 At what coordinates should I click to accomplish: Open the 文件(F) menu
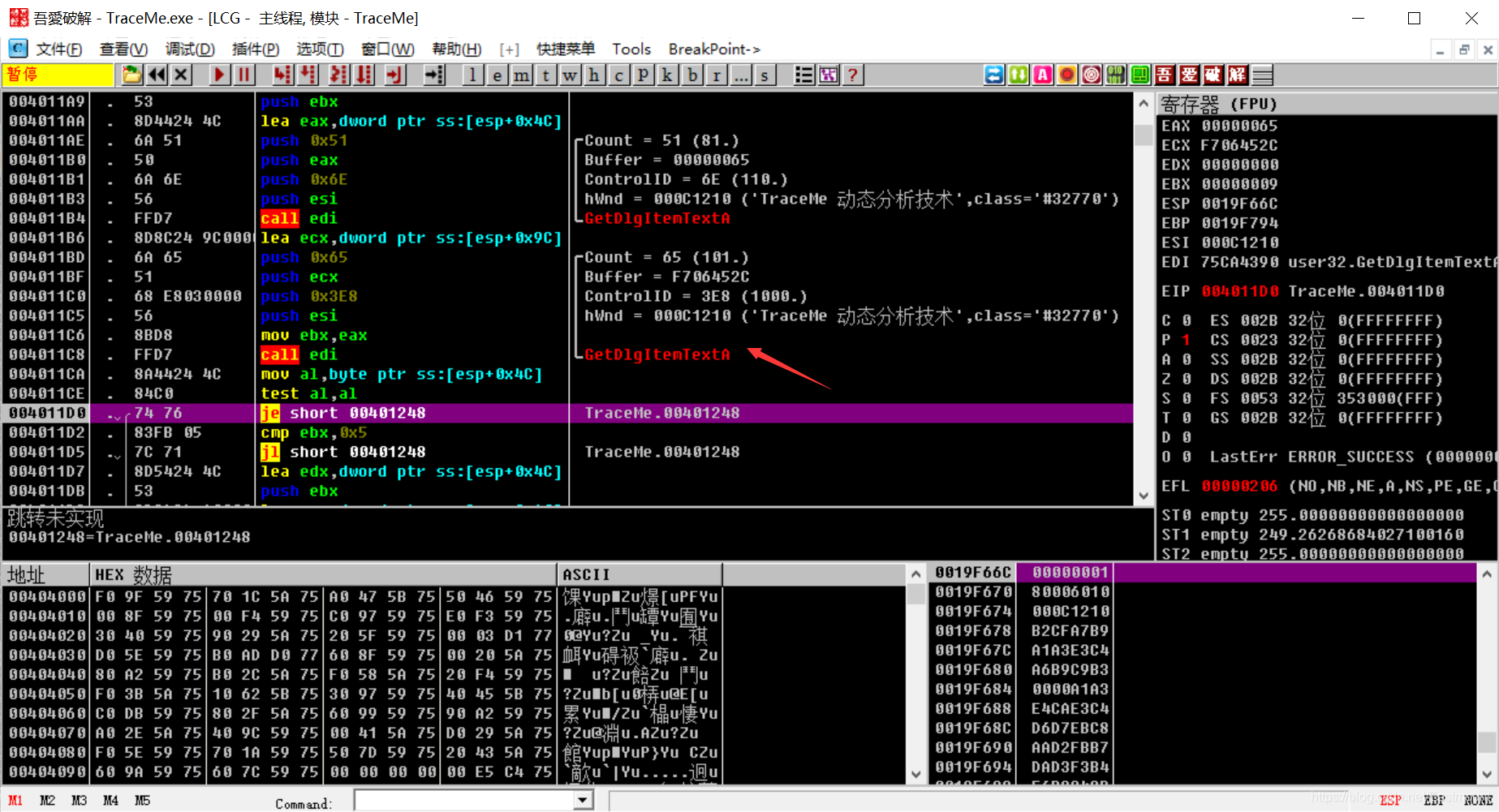point(59,49)
